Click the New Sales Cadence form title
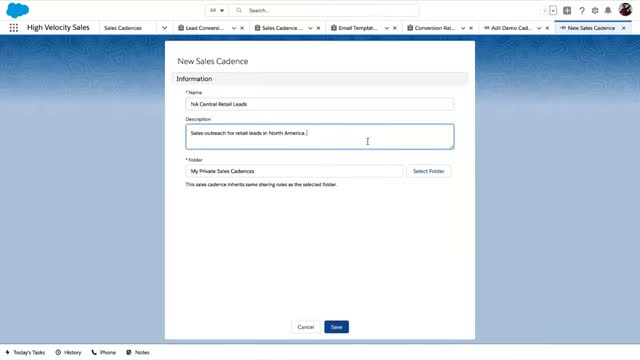Viewport: 640px width, 360px height. coord(213,61)
